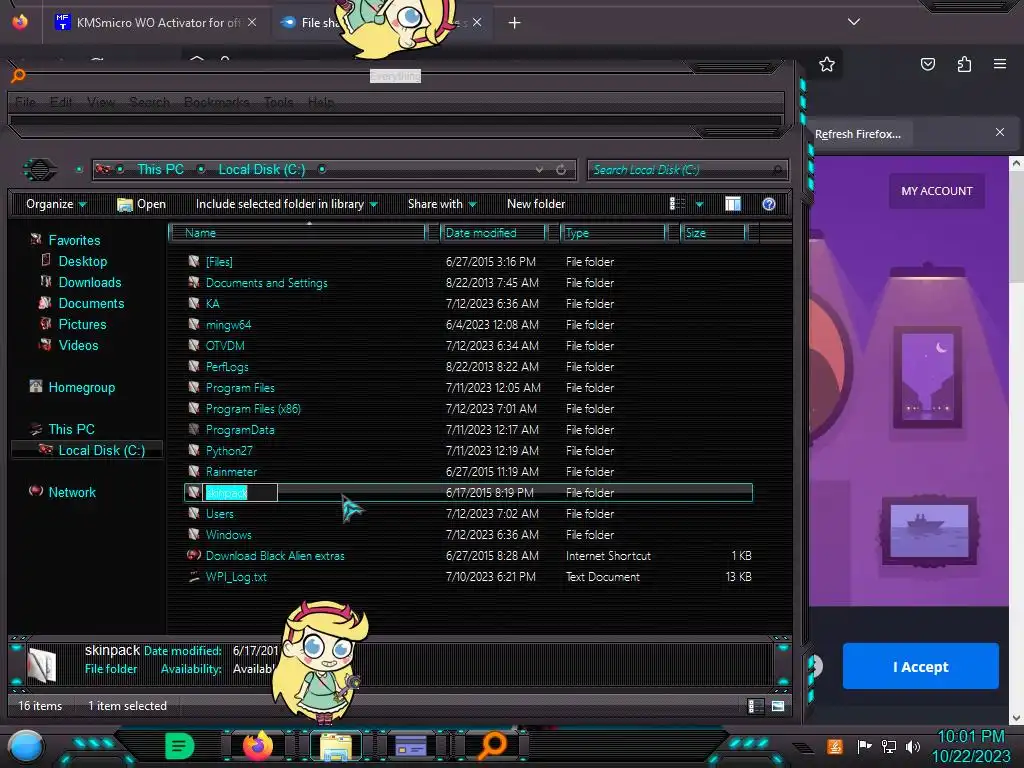This screenshot has height=768, width=1024.
Task: Select Homegroup in the navigation pane
Action: point(81,387)
